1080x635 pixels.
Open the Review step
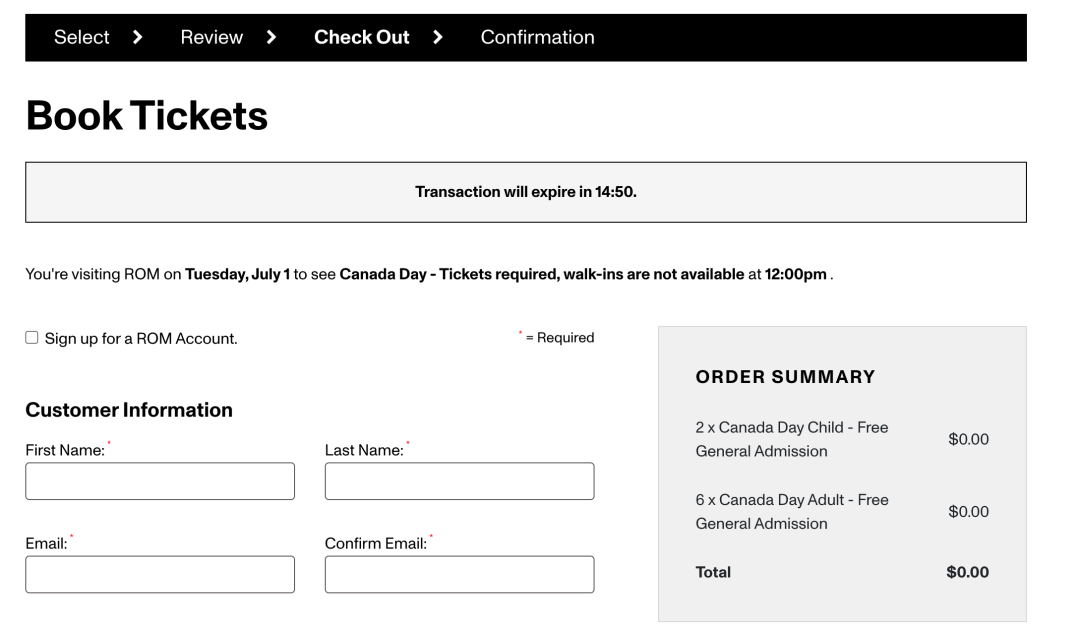tap(211, 37)
